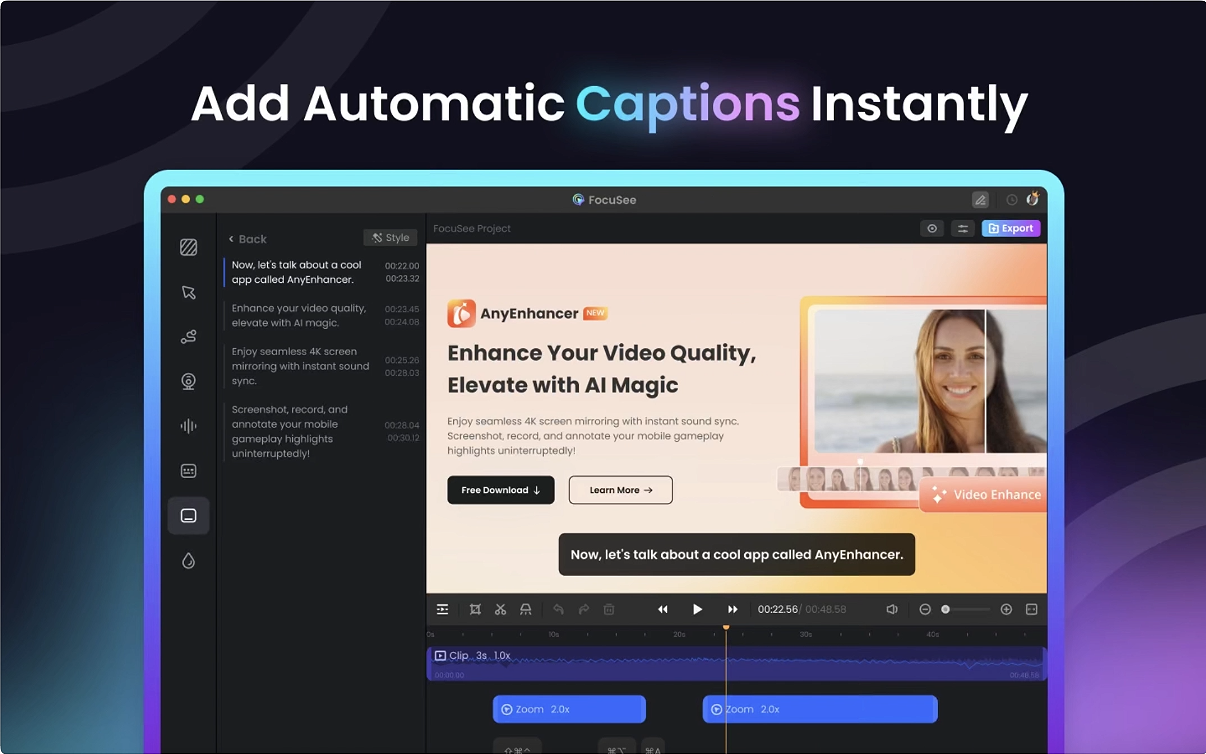The width and height of the screenshot is (1206, 754).
Task: Open the webcam settings in the sidebar
Action: click(x=188, y=381)
